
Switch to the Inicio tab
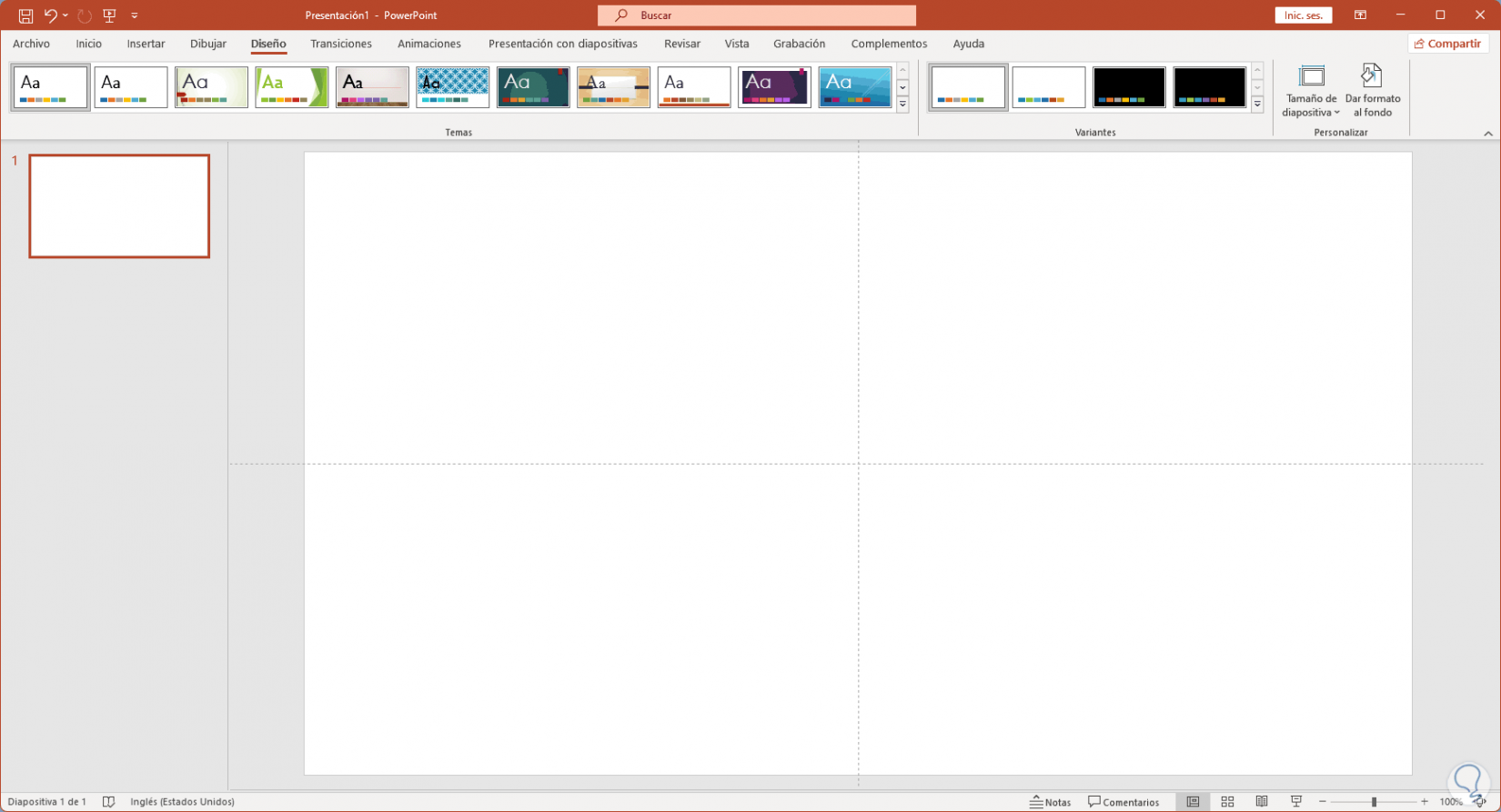pyautogui.click(x=89, y=44)
